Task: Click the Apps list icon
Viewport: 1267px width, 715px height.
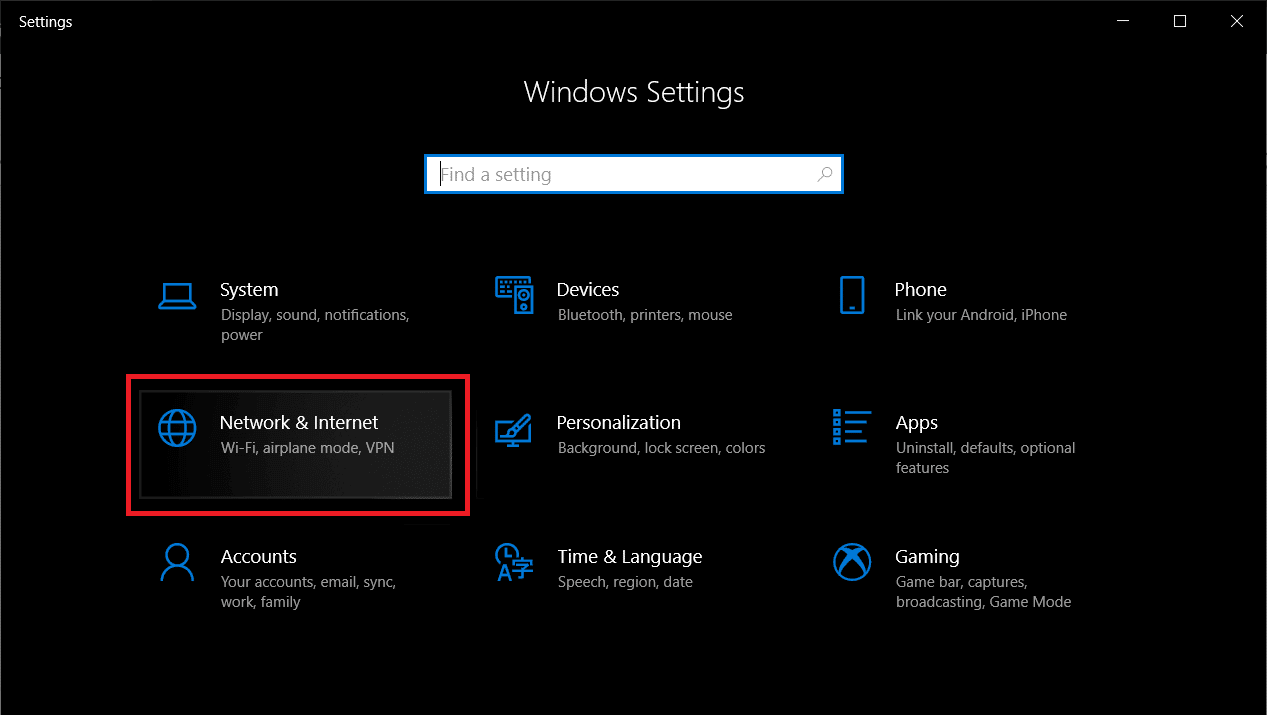Action: (x=852, y=428)
